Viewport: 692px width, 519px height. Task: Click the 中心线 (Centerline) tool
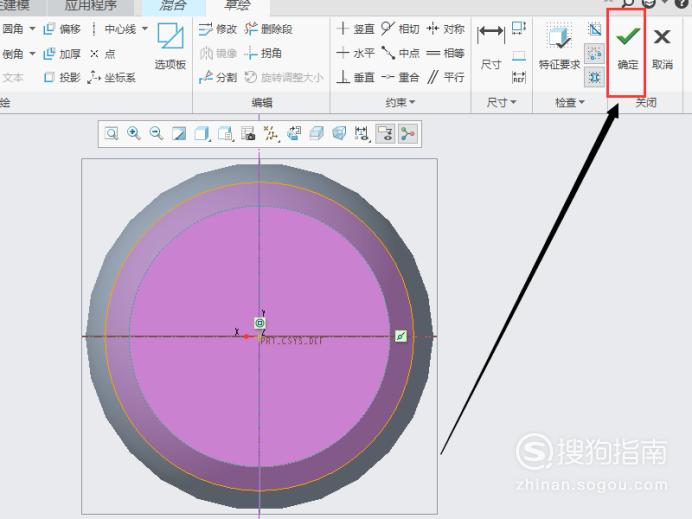point(114,29)
